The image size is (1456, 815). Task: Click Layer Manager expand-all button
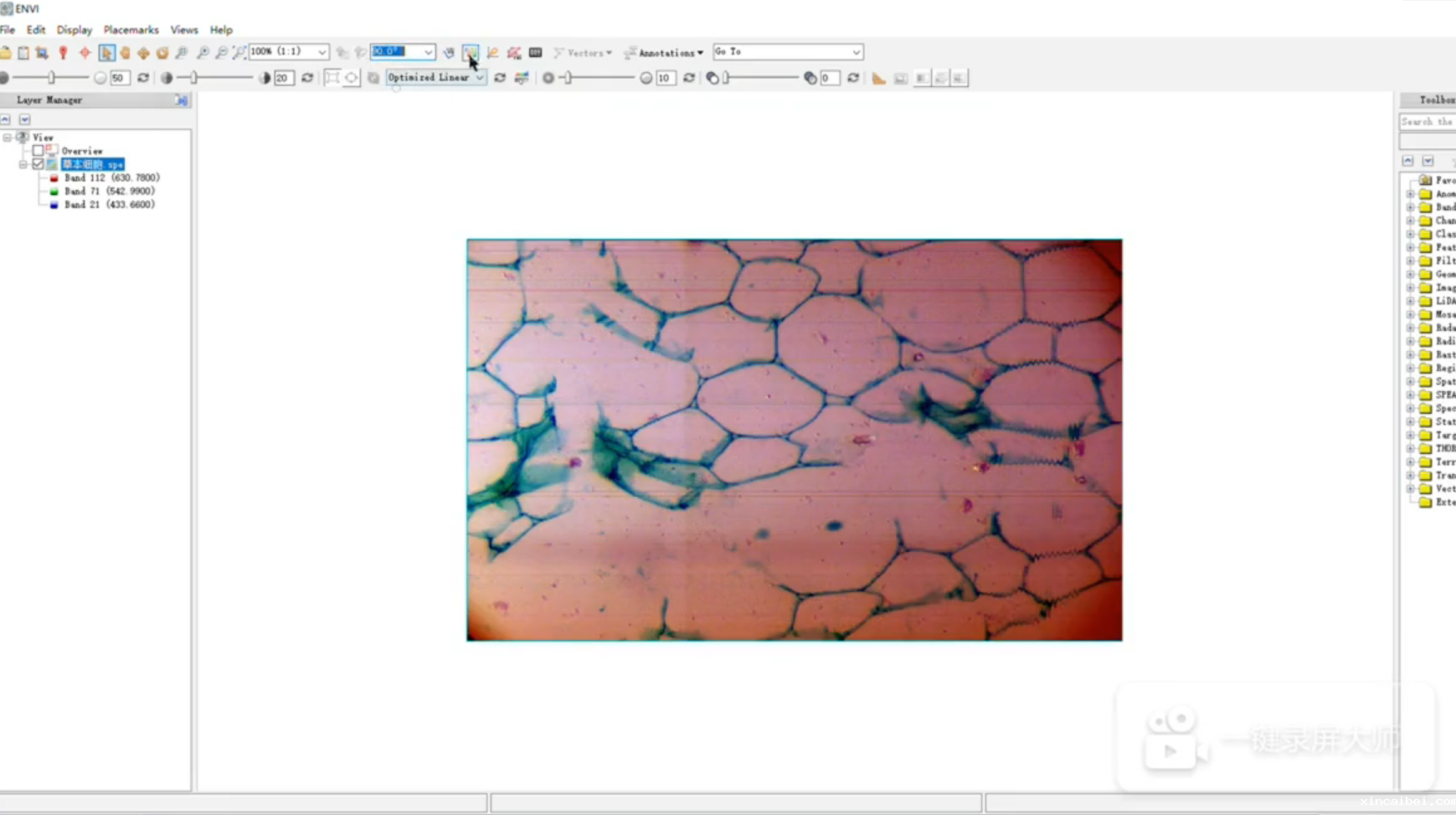24,120
